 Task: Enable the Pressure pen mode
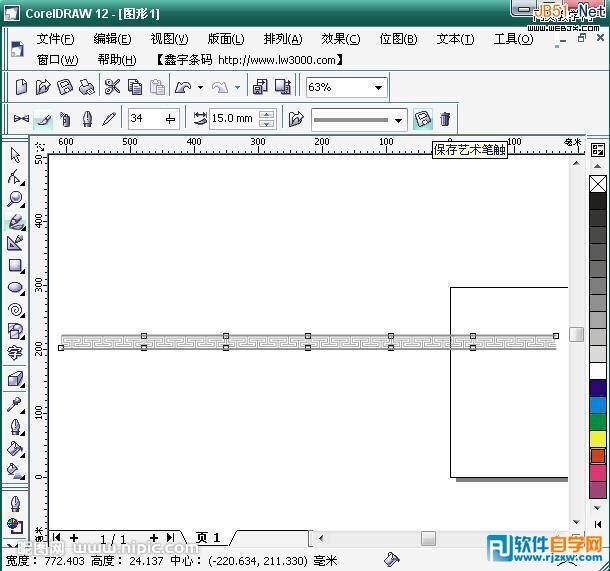(x=109, y=119)
